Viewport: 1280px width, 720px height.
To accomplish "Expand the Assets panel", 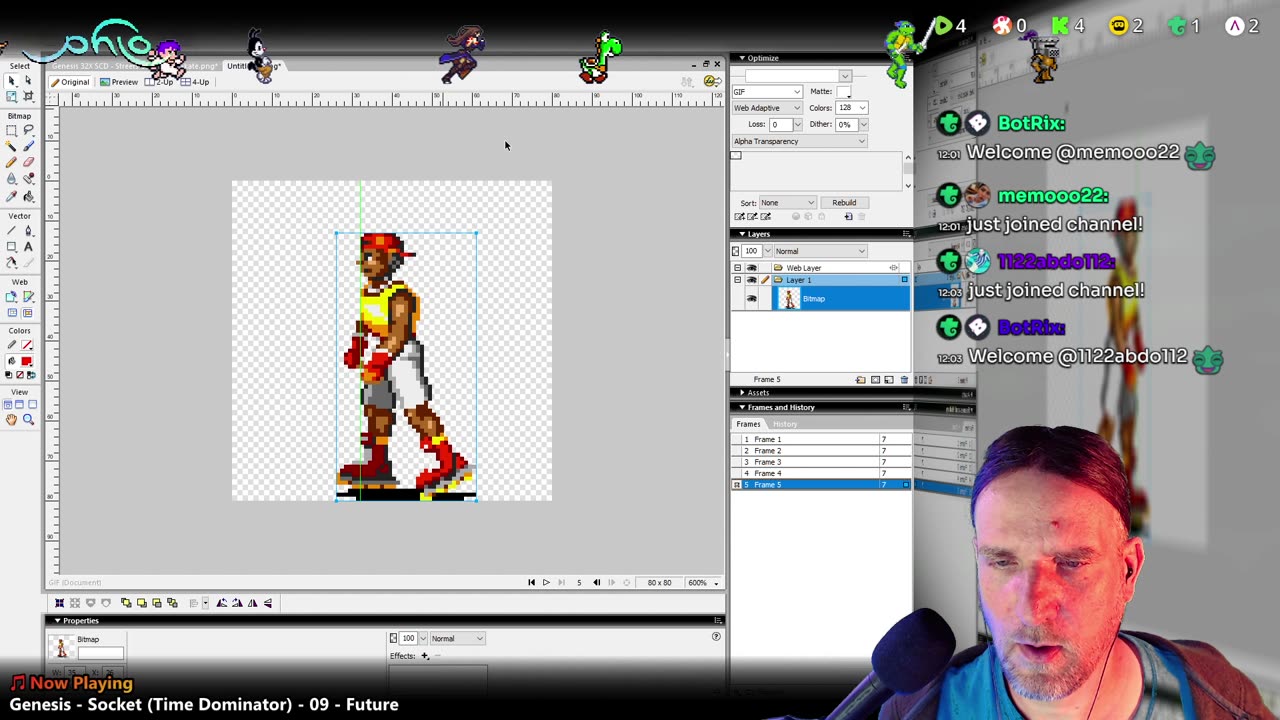I will pyautogui.click(x=741, y=393).
